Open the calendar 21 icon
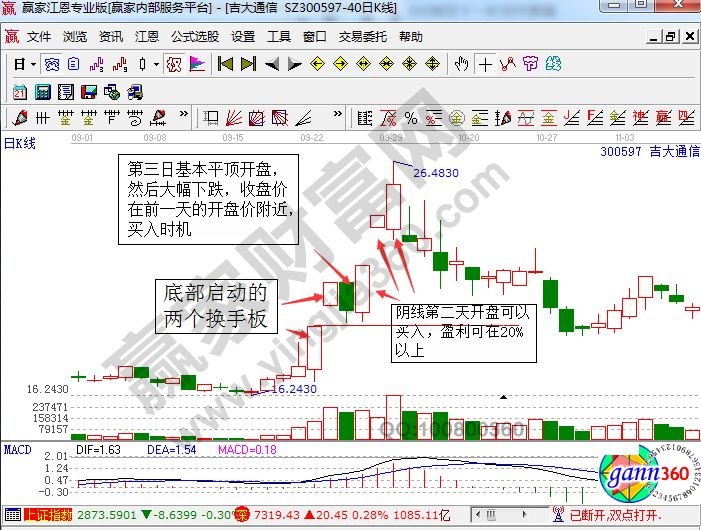The width and height of the screenshot is (701, 530). tap(20, 92)
